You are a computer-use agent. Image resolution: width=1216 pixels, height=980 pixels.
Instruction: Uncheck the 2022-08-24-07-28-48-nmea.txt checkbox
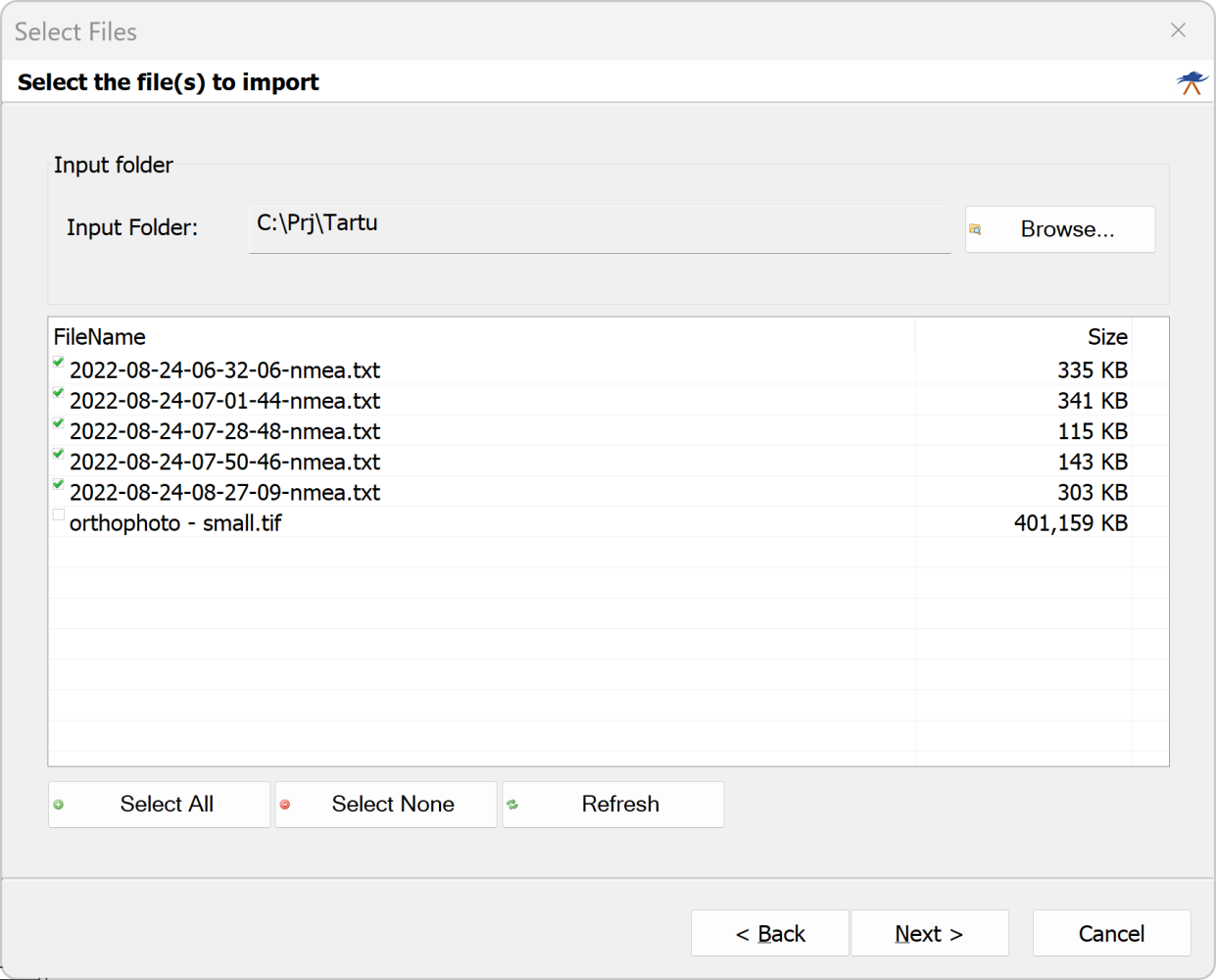59,423
